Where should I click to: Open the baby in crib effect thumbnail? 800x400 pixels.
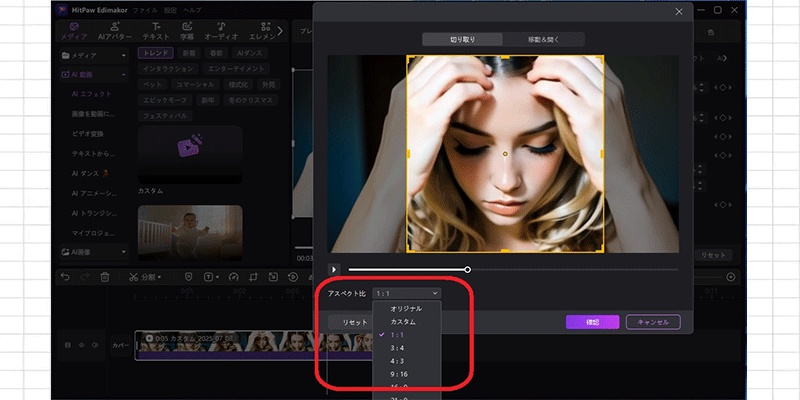tap(190, 233)
